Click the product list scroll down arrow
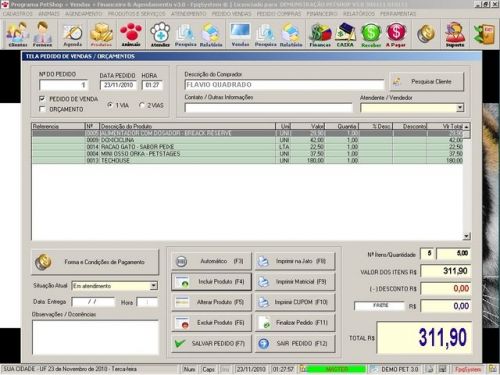The height and width of the screenshot is (375, 500). (467, 236)
